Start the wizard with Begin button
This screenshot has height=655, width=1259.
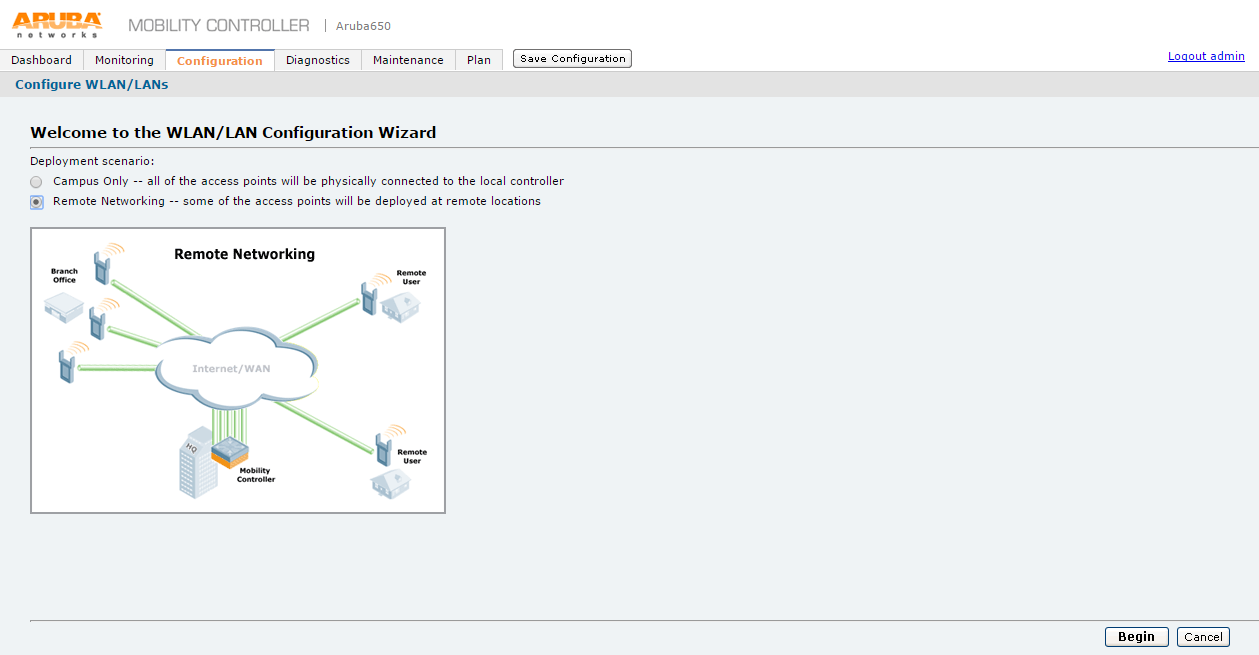click(x=1136, y=637)
